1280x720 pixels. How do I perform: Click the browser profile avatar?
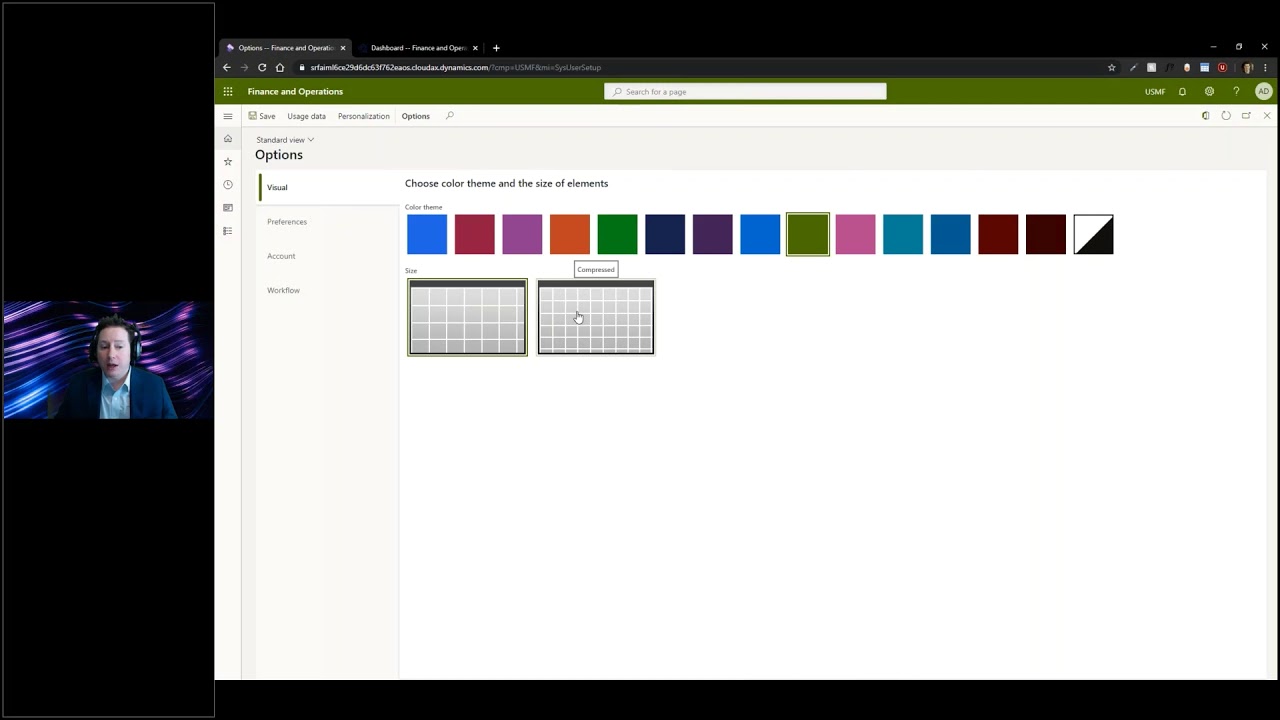tap(1248, 67)
